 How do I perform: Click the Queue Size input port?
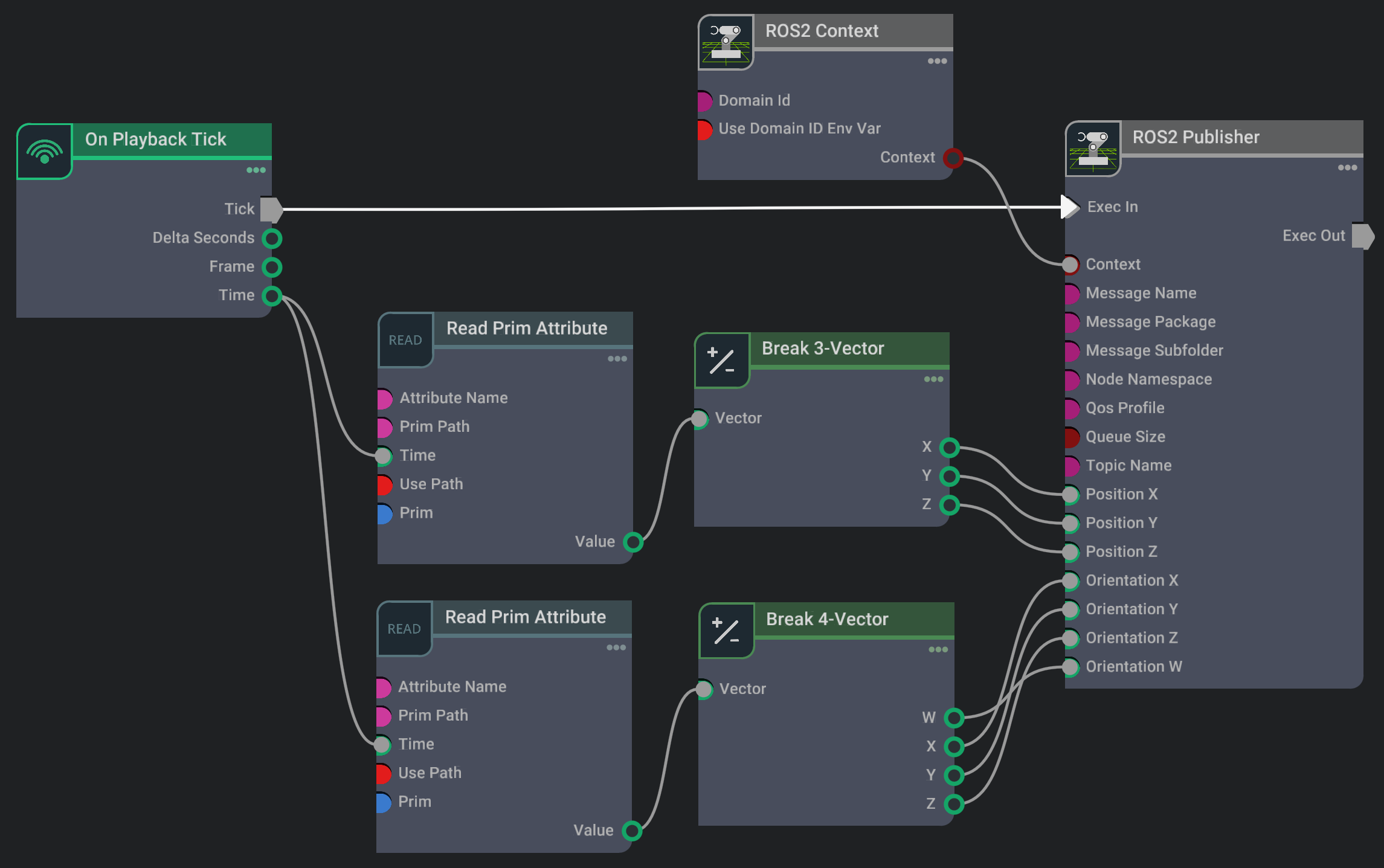1072,437
